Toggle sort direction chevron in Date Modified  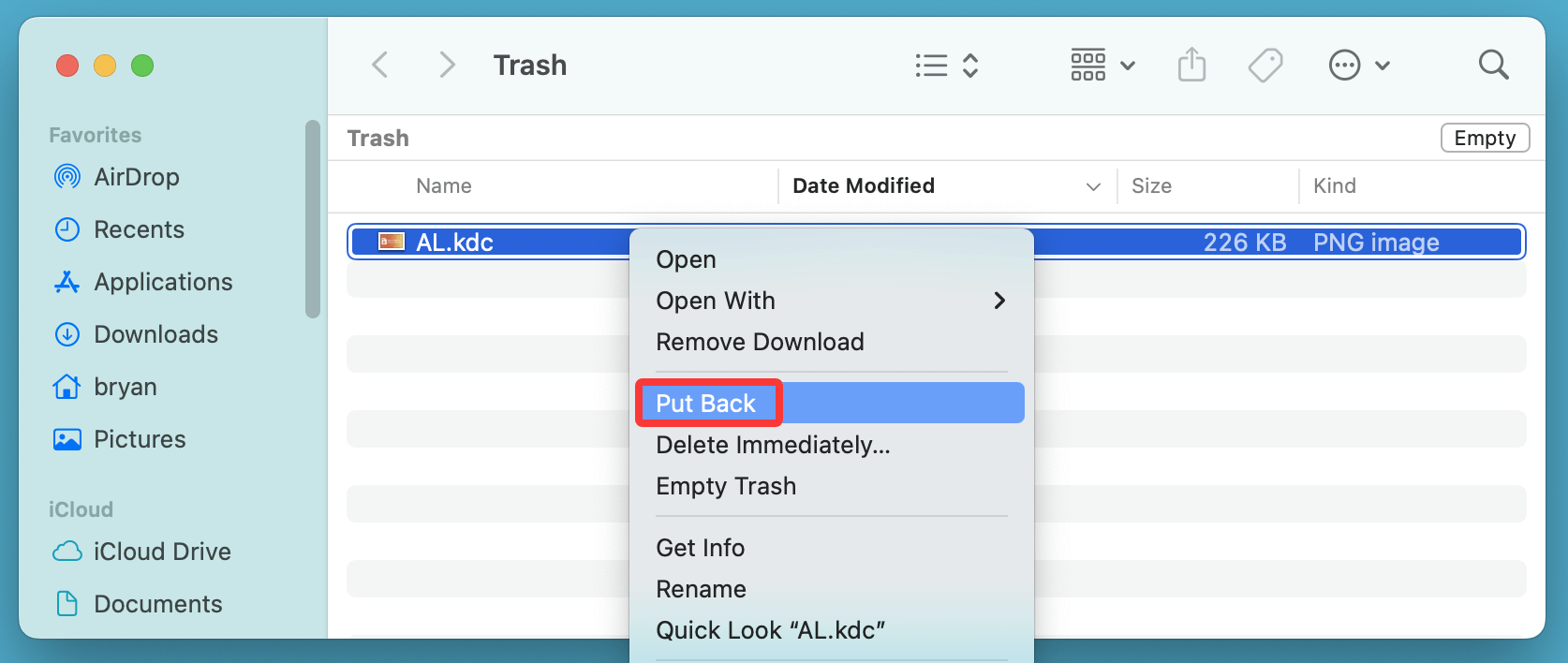pyautogui.click(x=1093, y=186)
